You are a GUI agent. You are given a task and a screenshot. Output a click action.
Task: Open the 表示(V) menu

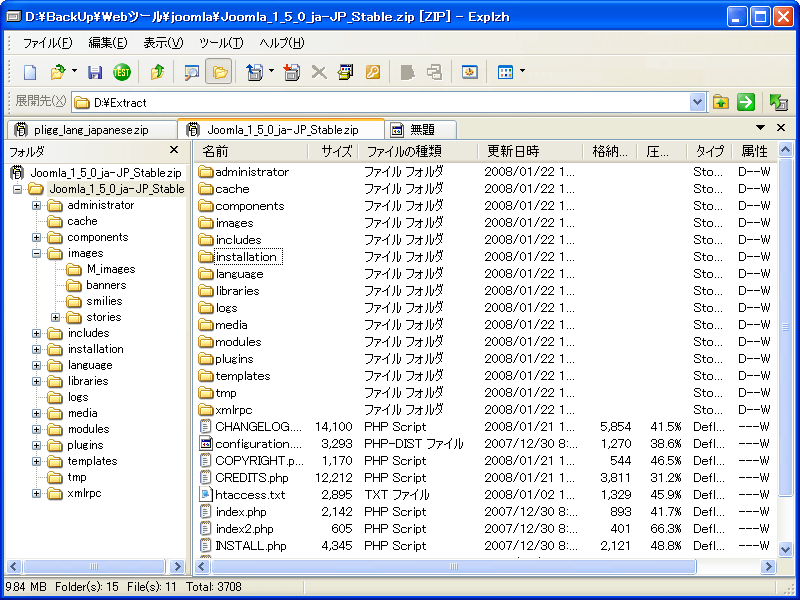(x=163, y=43)
